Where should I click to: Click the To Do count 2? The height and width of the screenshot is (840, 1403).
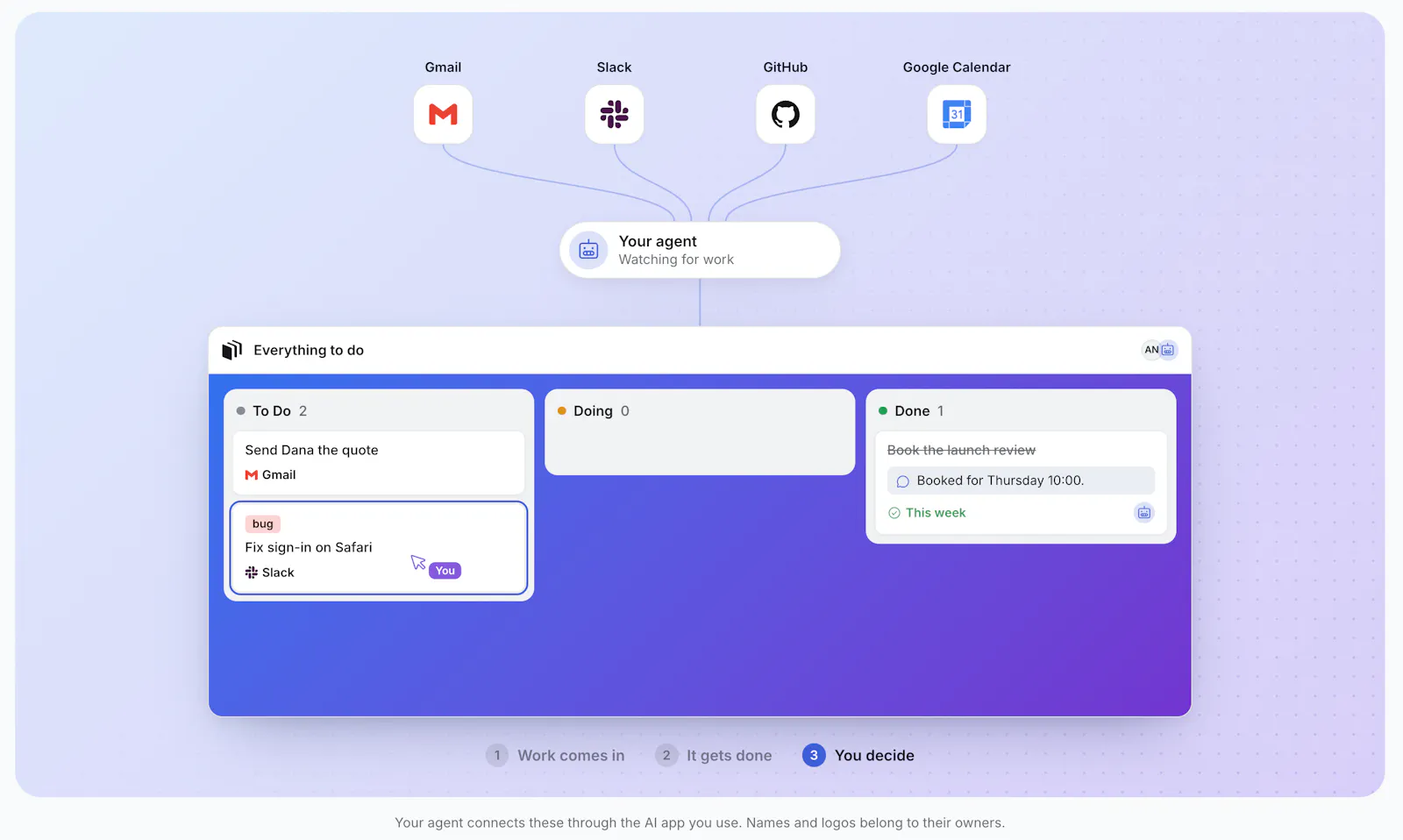pyautogui.click(x=303, y=410)
